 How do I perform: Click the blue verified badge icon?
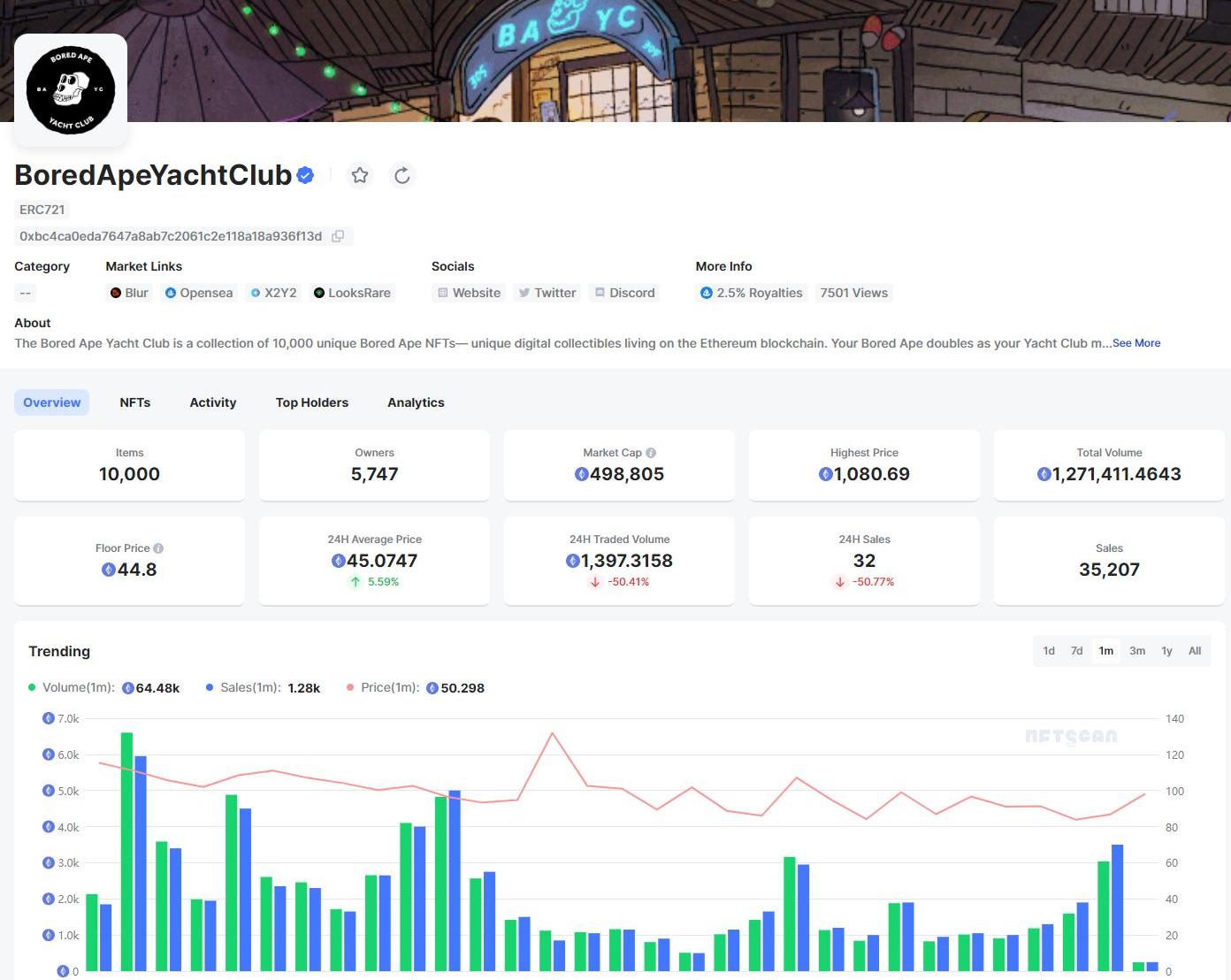305,175
